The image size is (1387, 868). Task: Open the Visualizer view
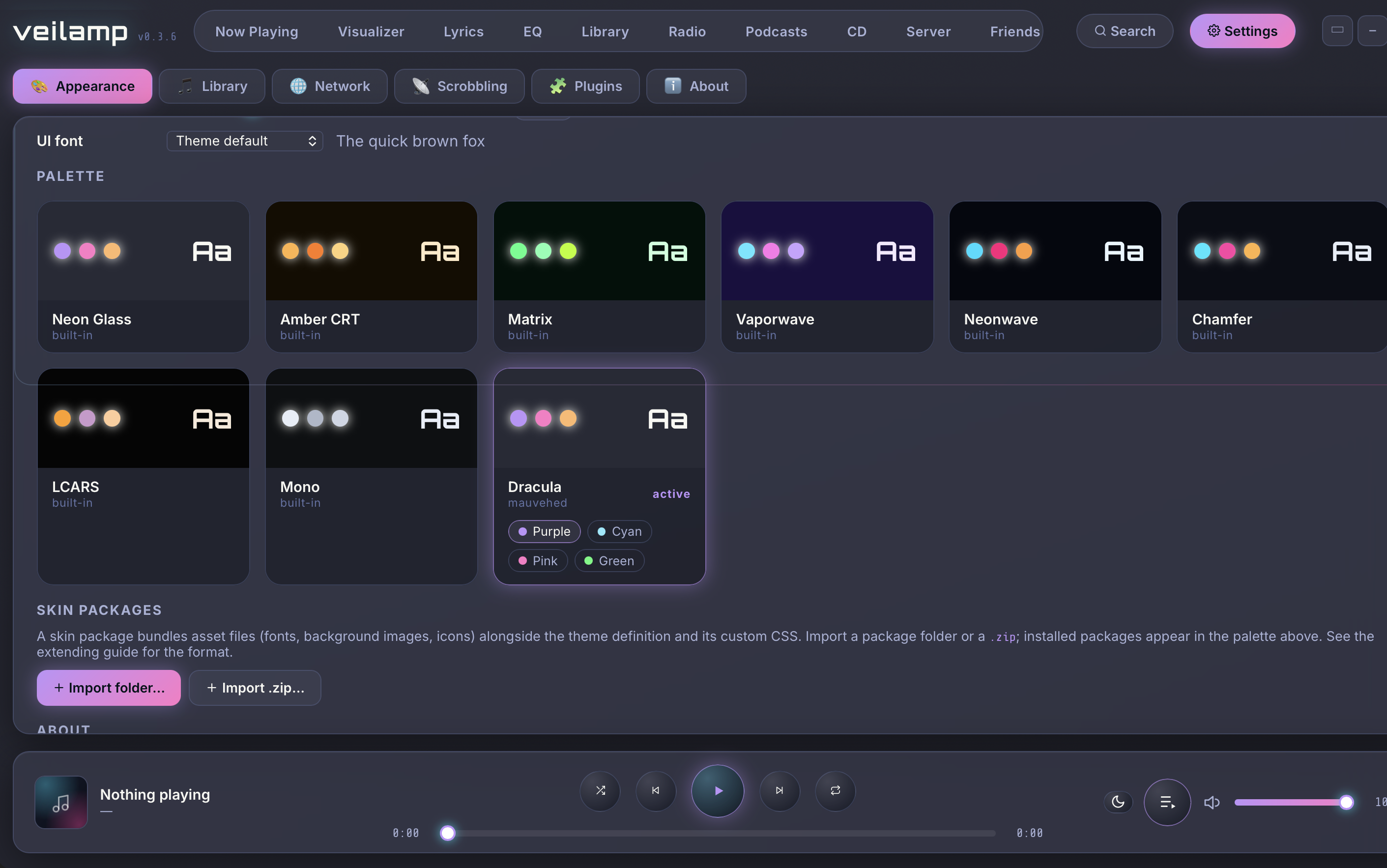coord(371,31)
